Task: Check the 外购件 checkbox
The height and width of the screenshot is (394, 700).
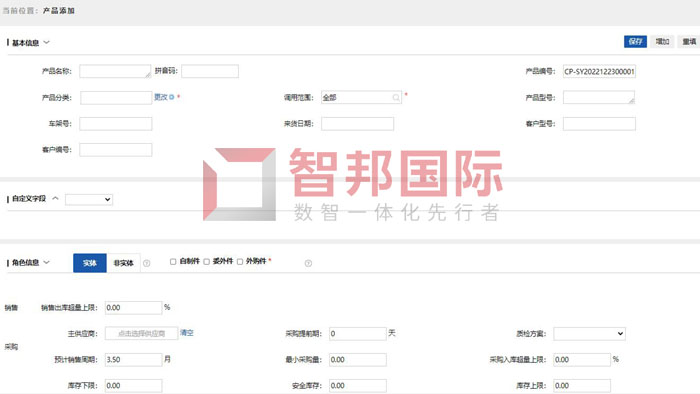Action: coord(240,261)
